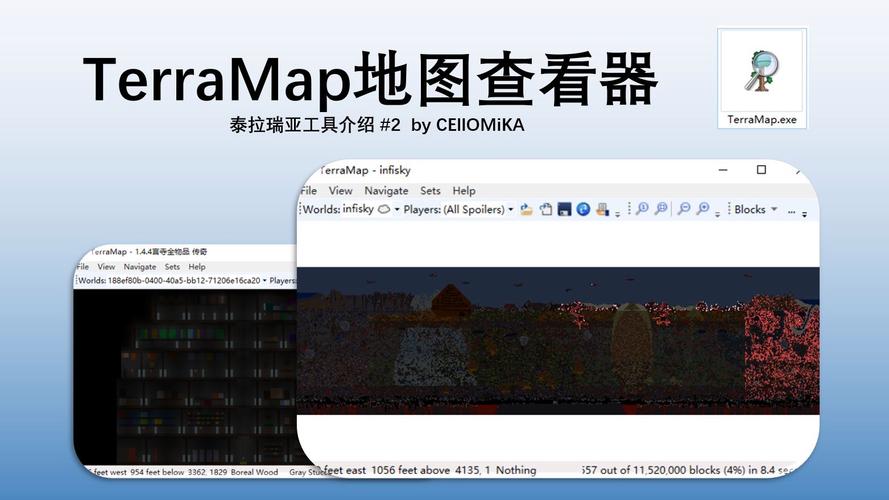Click the dark map view in the 1.4.4 back window
Viewport: 889px width, 500px height.
tap(185, 377)
